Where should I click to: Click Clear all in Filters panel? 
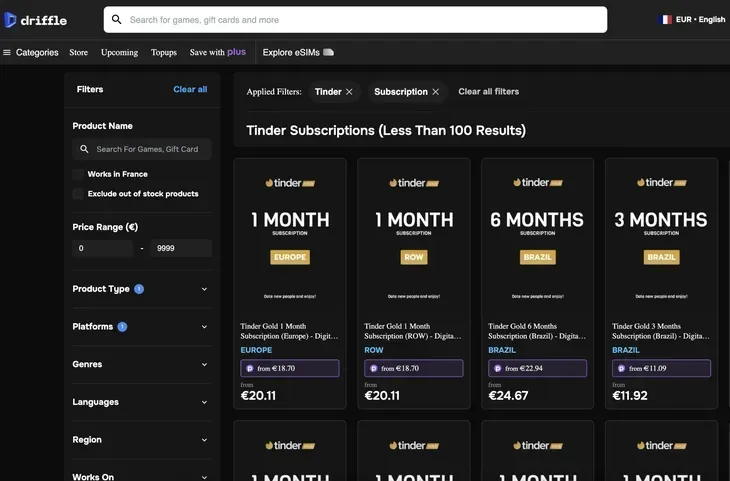[190, 89]
